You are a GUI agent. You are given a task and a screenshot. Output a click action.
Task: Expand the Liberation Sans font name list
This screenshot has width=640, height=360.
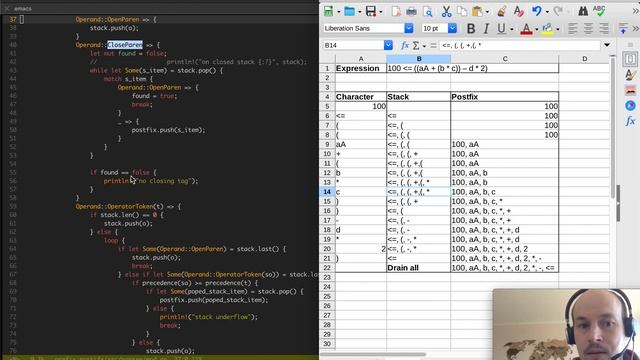click(409, 28)
